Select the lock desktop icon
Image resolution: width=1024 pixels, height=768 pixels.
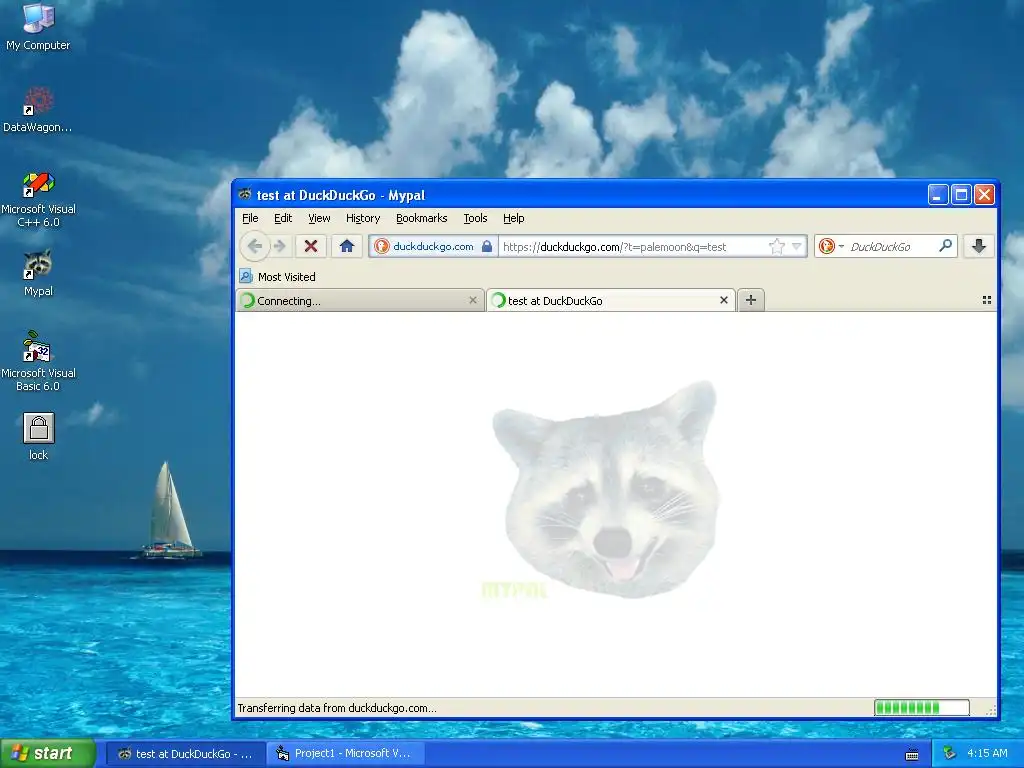[39, 436]
